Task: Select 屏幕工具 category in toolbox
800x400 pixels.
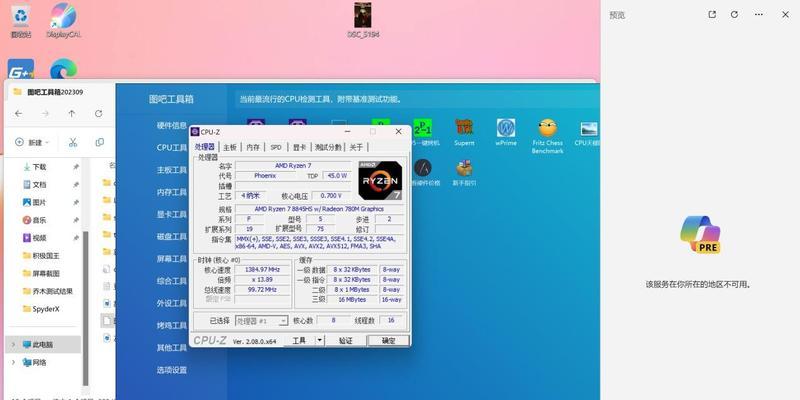Action: pyautogui.click(x=171, y=259)
